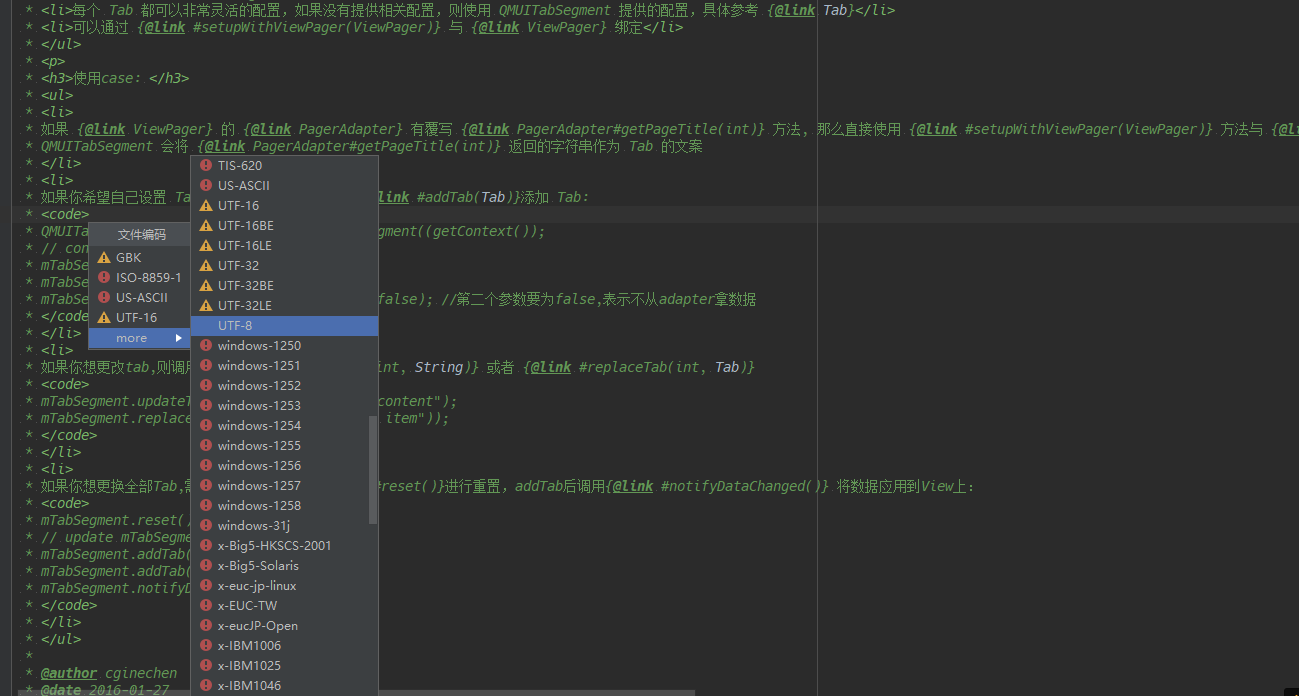Click the warning icon beside UTF-16BE
The width and height of the screenshot is (1299, 696).
click(206, 225)
